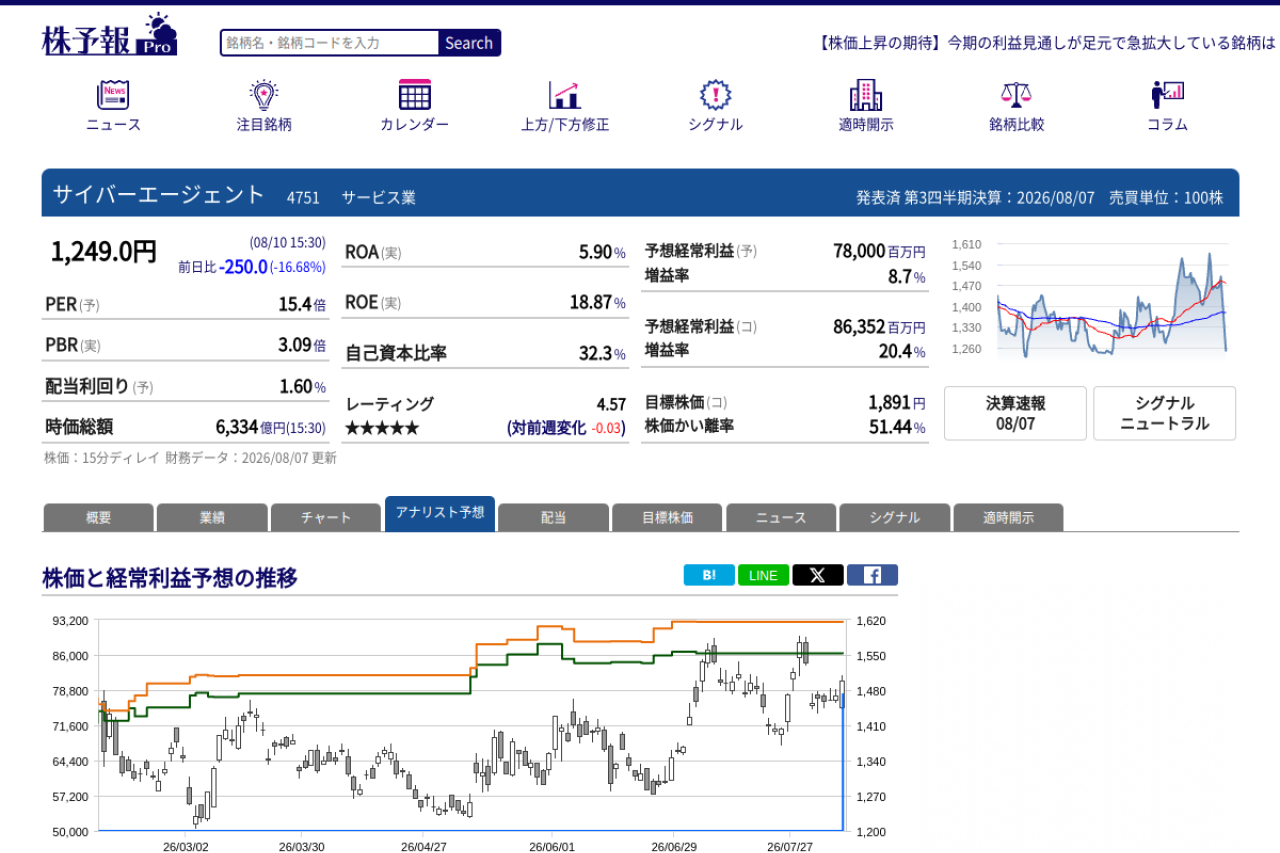Viewport: 1280px width, 853px height.
Task: Click the 株価かい離率 value 51.44%
Action: (x=897, y=427)
